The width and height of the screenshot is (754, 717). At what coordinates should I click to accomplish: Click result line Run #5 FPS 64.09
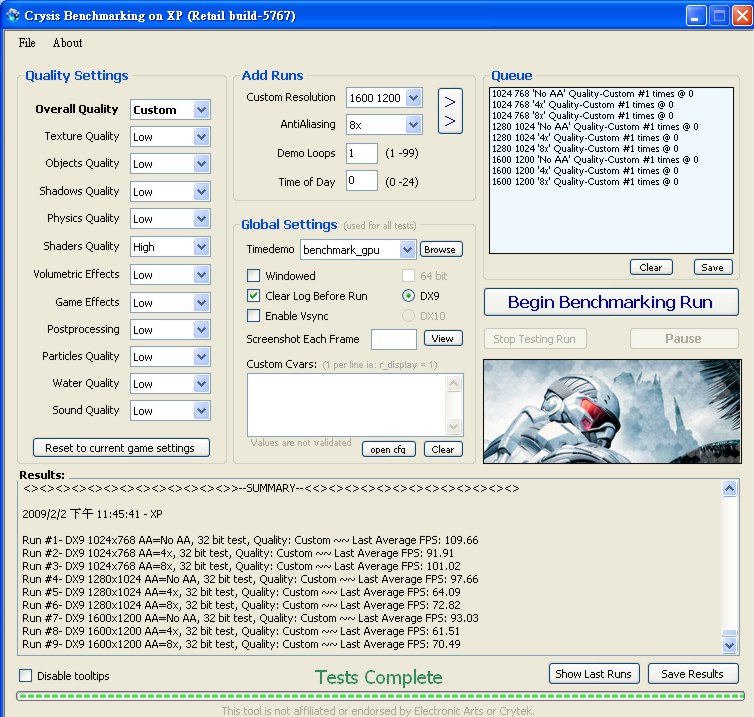pos(241,592)
